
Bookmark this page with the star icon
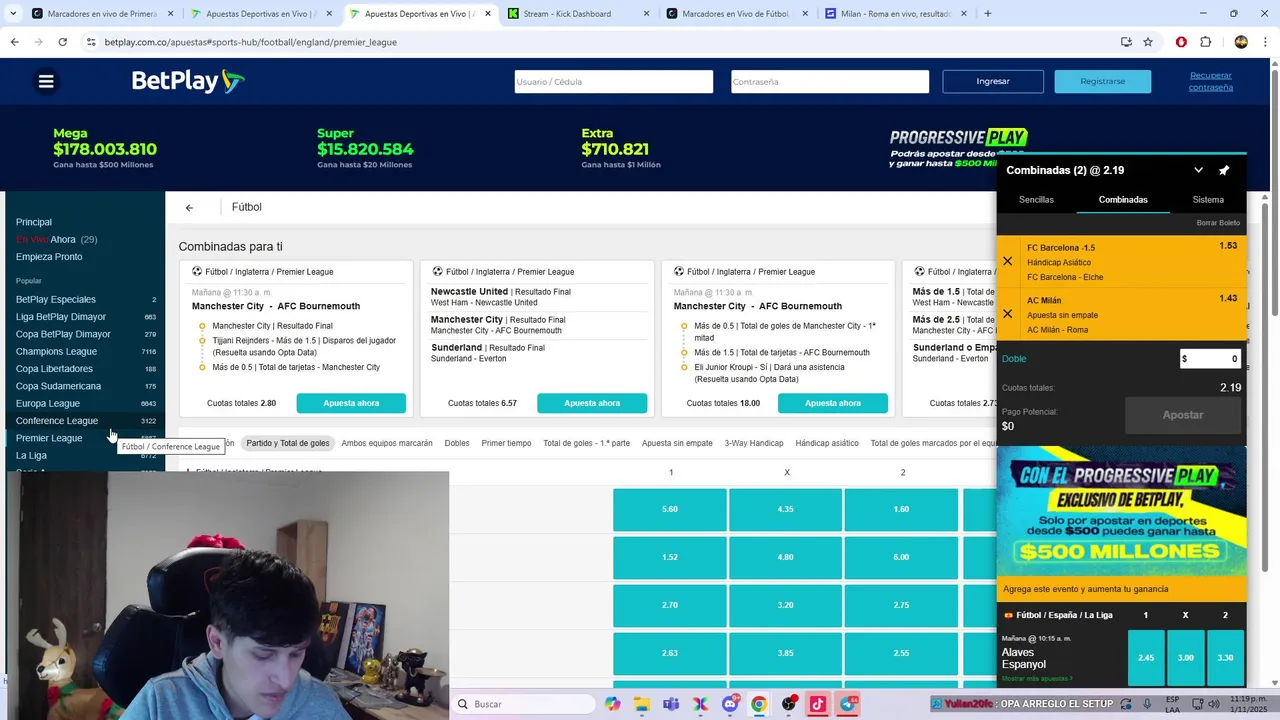1148,42
